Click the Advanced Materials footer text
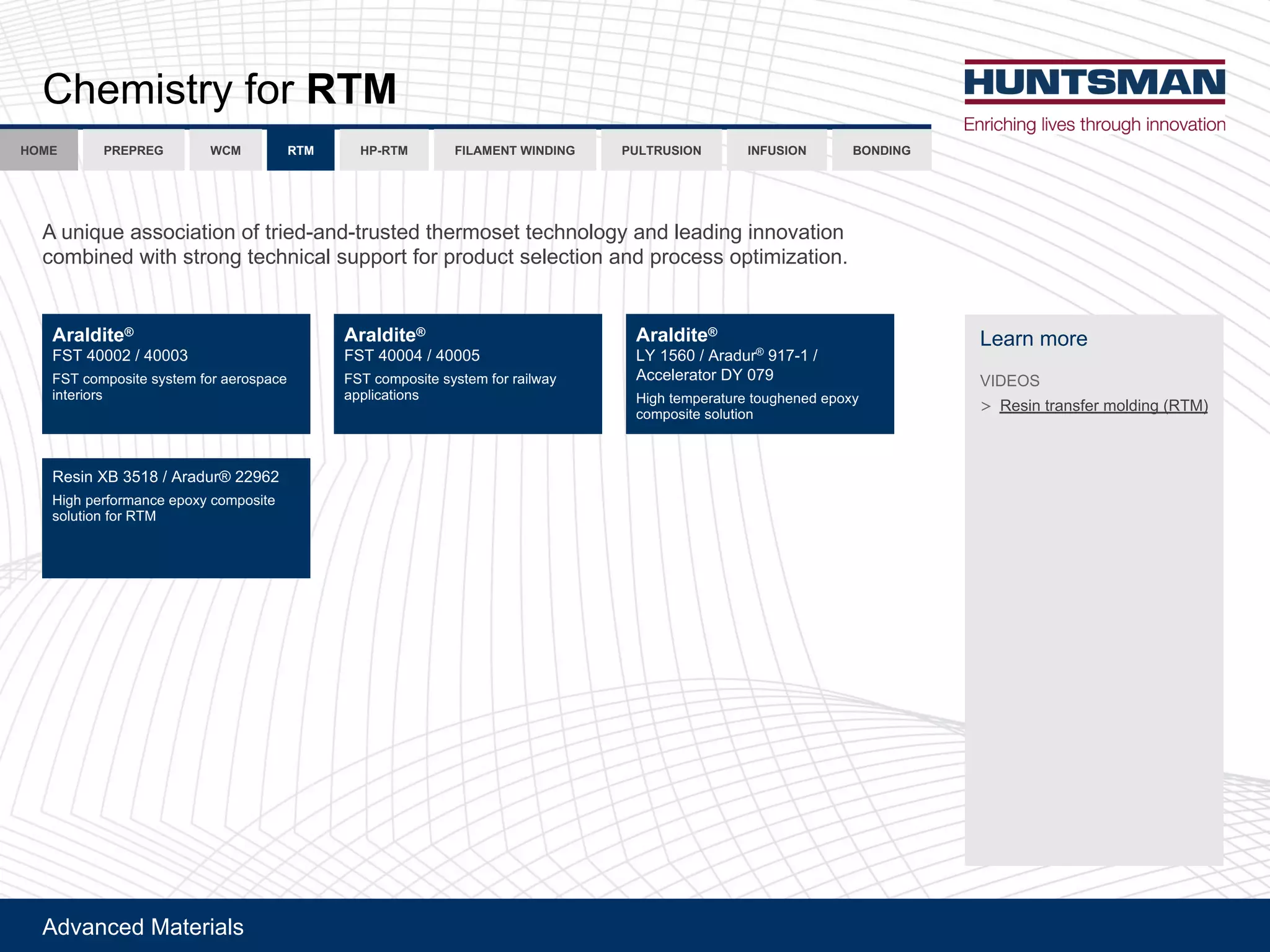Viewport: 1270px width, 952px height. (143, 927)
